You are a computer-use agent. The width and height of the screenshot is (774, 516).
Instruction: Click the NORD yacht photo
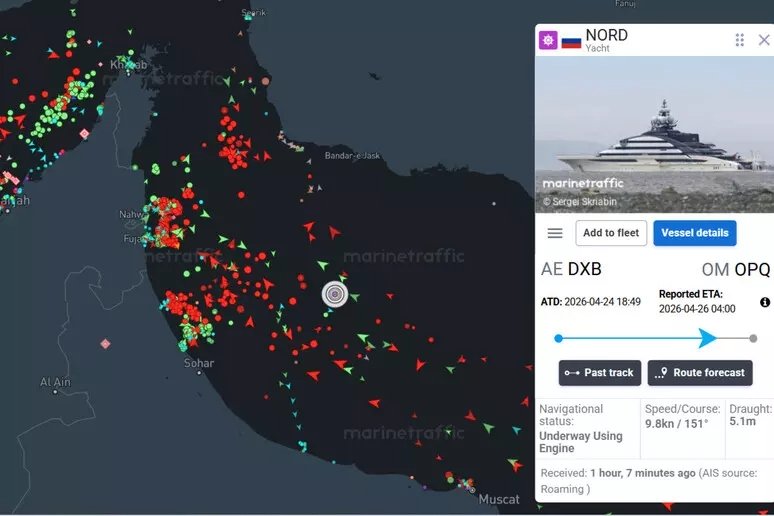[x=653, y=133]
